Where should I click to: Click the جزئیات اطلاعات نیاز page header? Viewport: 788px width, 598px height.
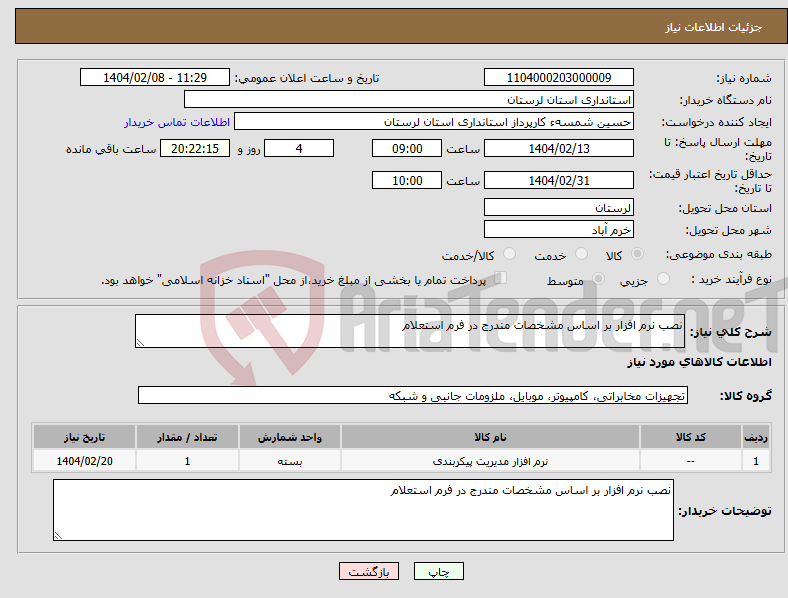[714, 27]
